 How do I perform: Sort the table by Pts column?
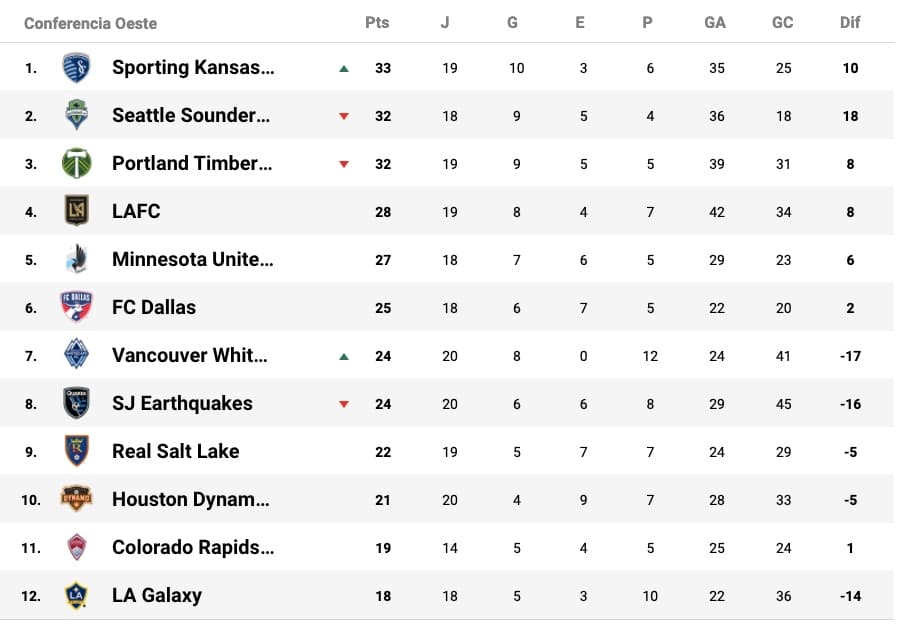click(x=377, y=22)
